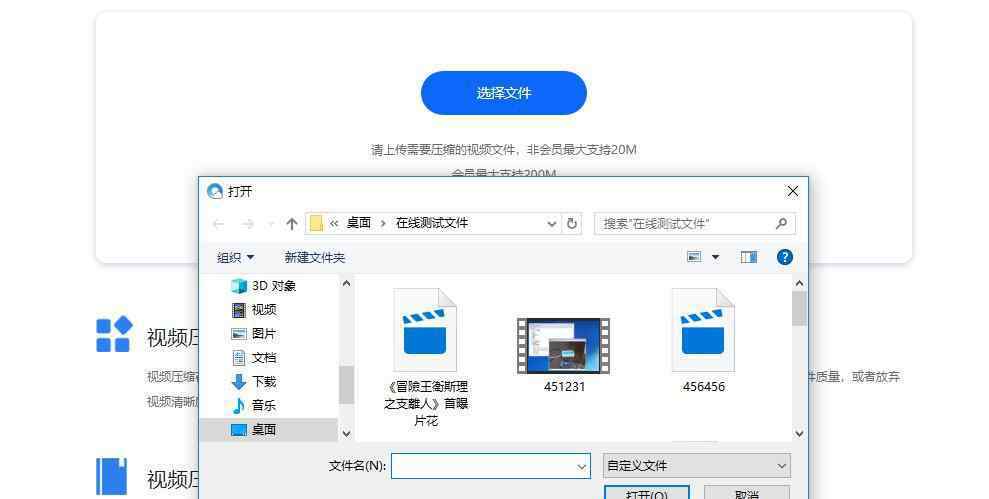Viewport: 989px width, 499px height.
Task: Change view with the view icon
Action: coord(694,257)
